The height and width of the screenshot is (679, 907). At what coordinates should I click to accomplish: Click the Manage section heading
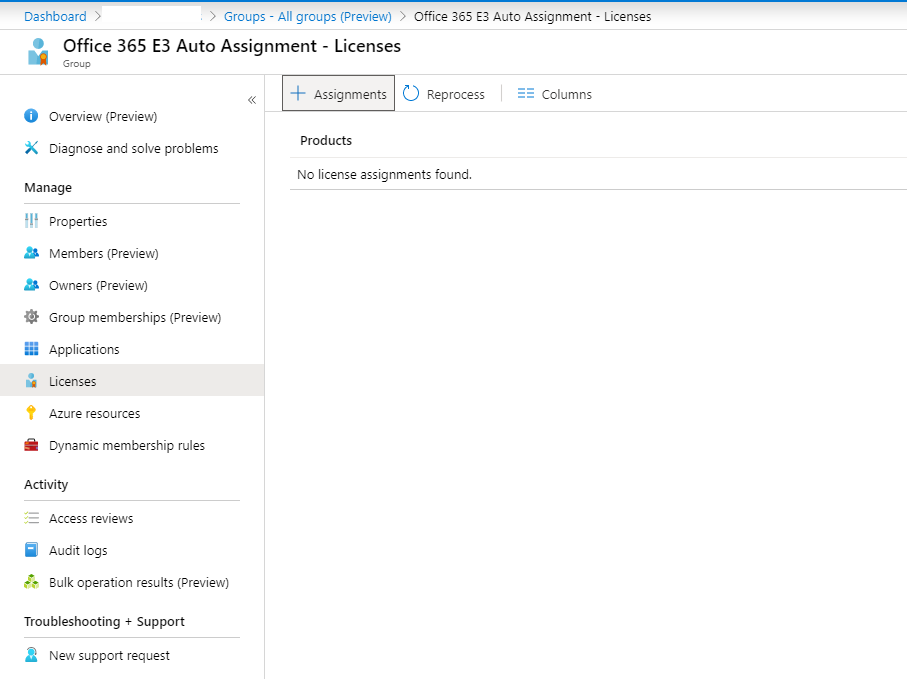tap(48, 187)
